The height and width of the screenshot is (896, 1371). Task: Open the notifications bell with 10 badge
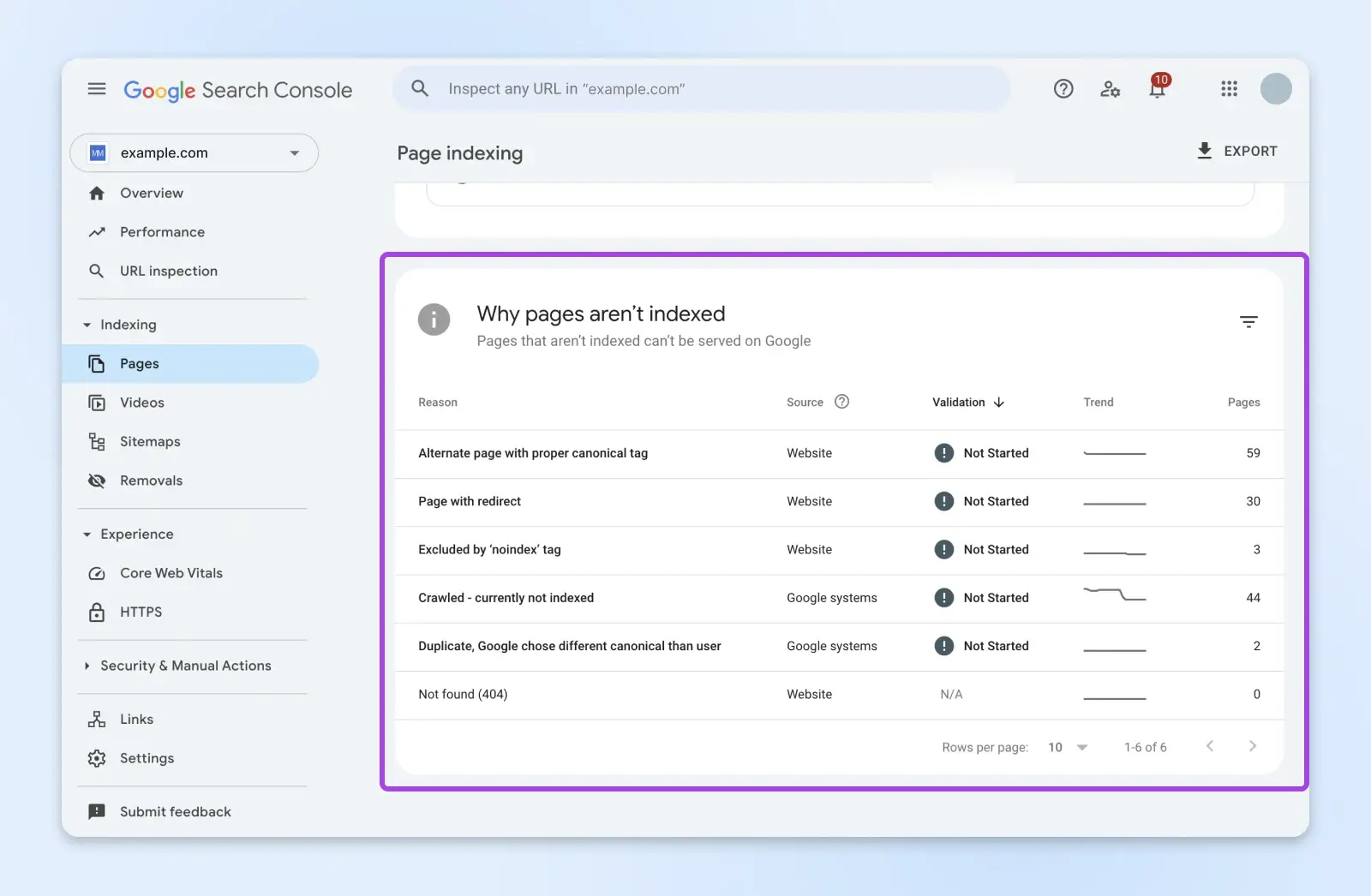pyautogui.click(x=1157, y=89)
